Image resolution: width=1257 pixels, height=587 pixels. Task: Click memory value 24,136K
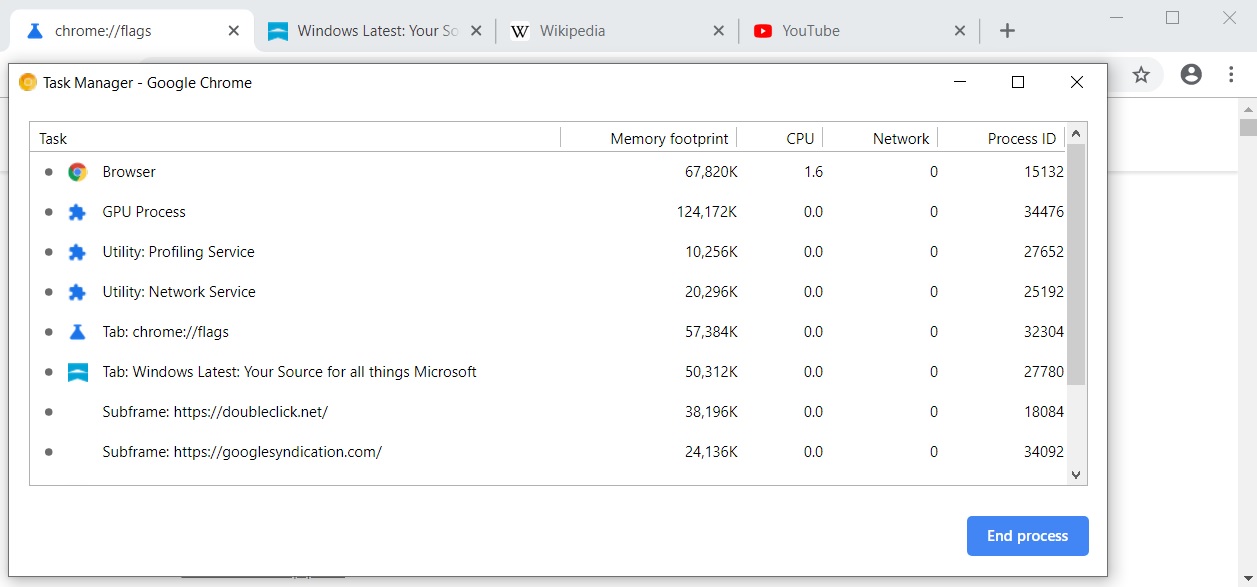coord(711,452)
